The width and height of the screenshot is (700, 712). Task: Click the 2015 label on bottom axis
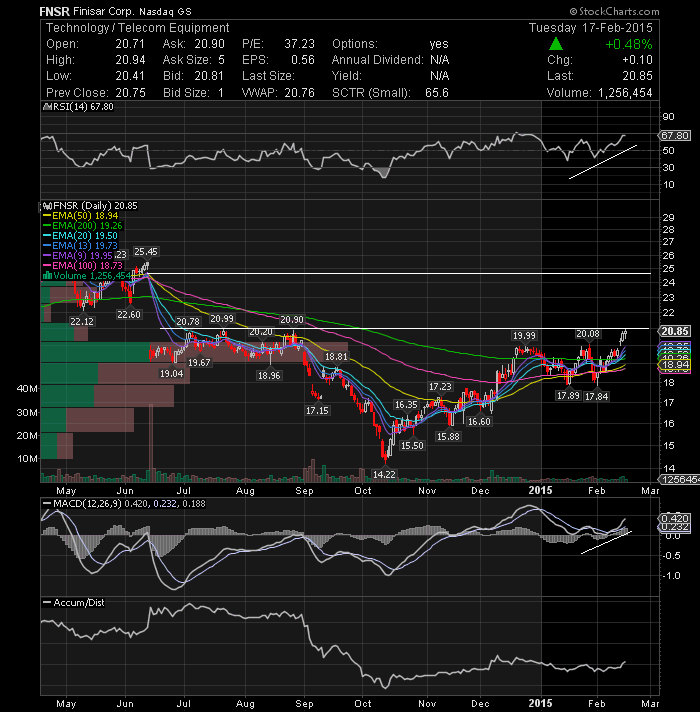coord(541,703)
